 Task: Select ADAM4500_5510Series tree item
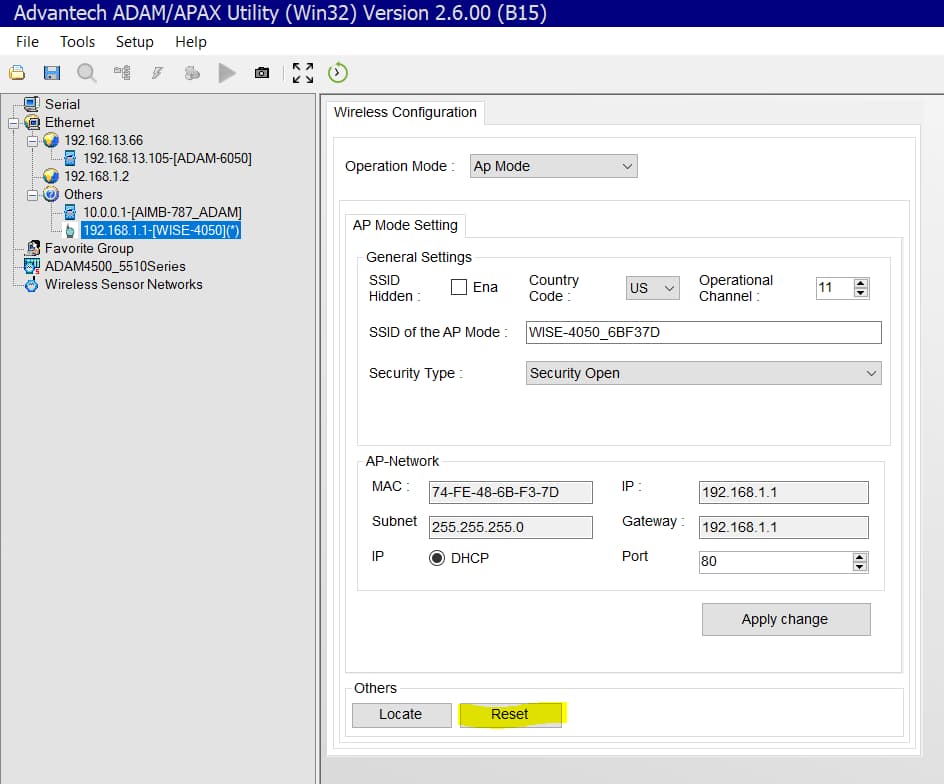point(115,266)
